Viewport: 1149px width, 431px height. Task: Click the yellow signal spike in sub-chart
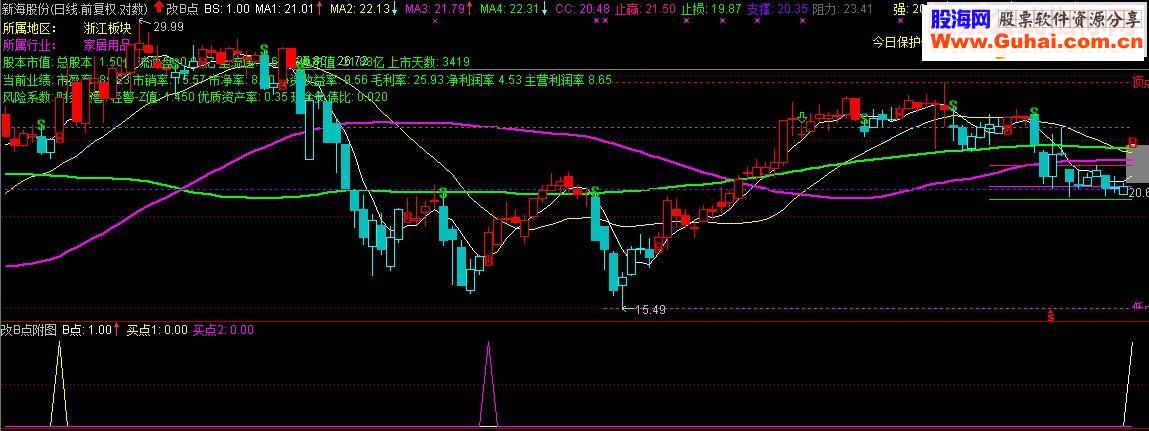pos(60,383)
